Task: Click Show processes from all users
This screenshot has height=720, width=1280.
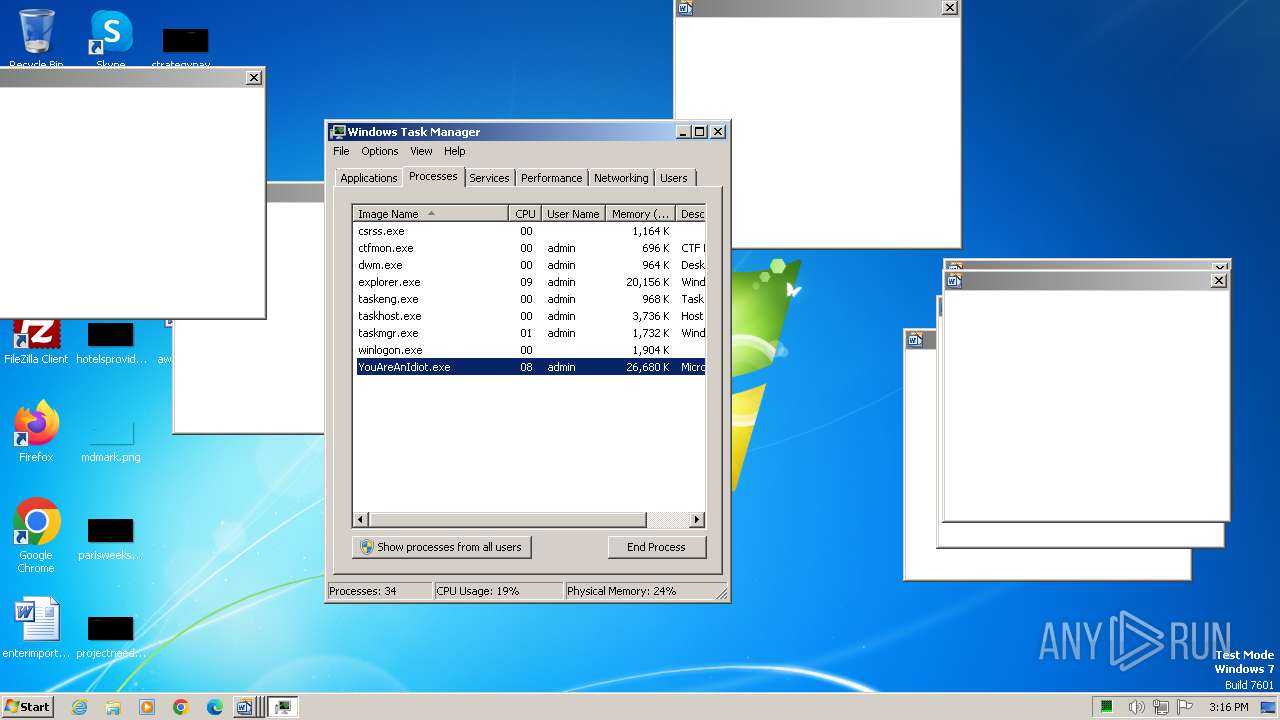Action: coord(442,547)
